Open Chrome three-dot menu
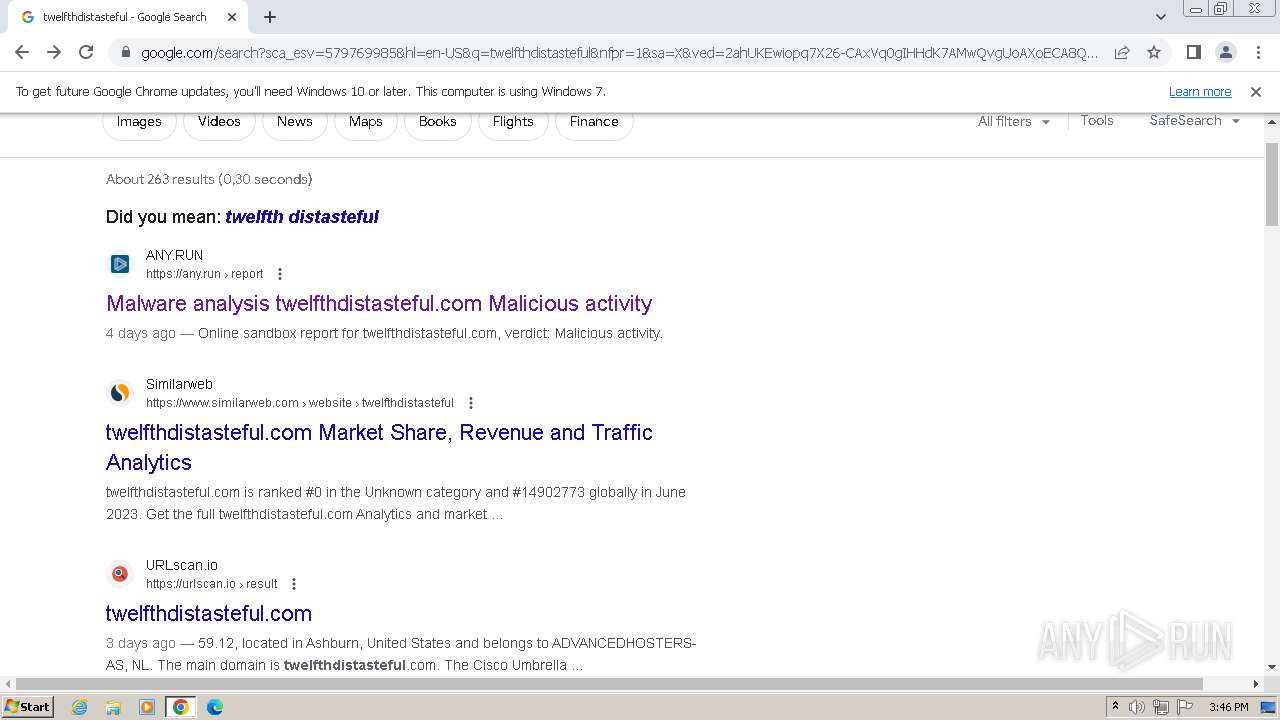 tap(1257, 52)
